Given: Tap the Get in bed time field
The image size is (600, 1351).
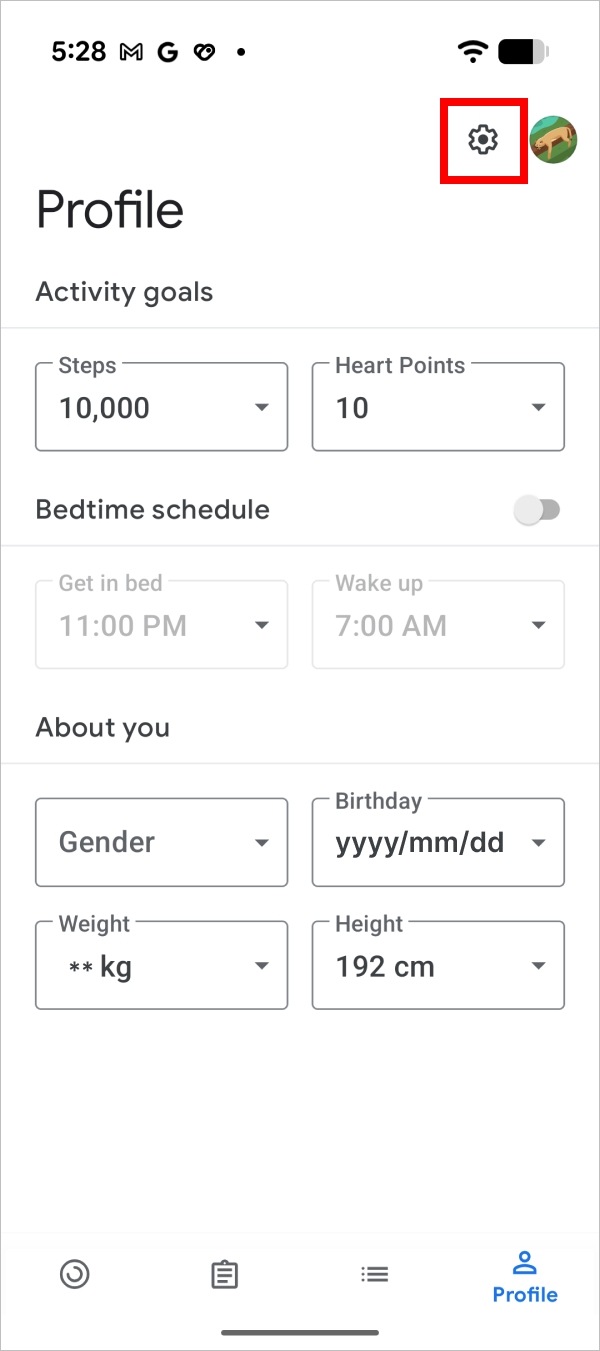Looking at the screenshot, I should pyautogui.click(x=161, y=625).
